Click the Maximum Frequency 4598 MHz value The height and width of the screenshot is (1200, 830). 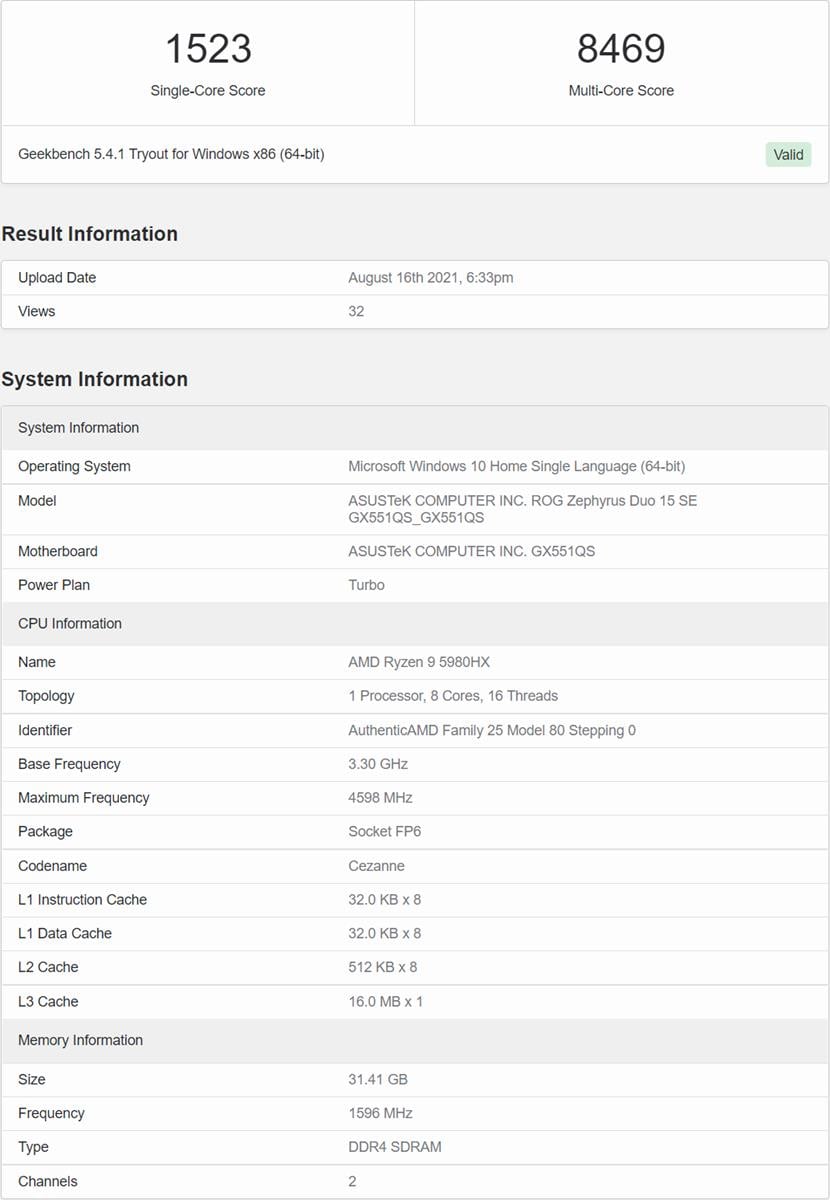click(x=380, y=798)
